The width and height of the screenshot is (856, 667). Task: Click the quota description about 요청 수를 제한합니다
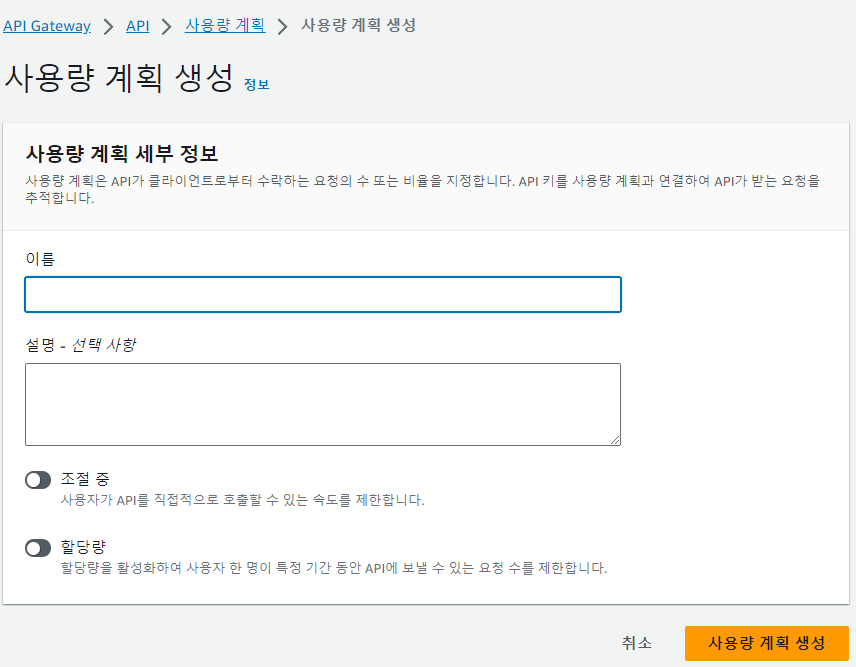tap(334, 568)
